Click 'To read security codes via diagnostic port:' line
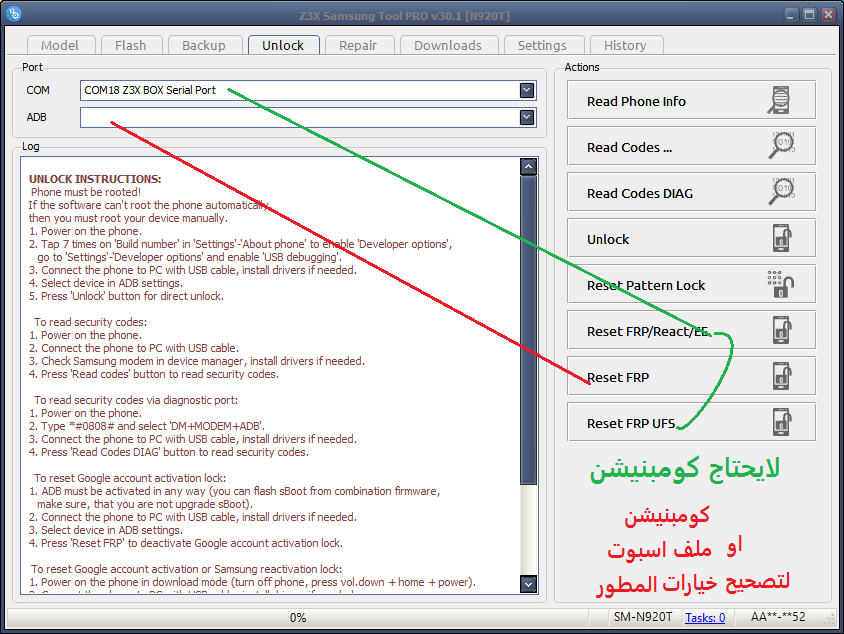The width and height of the screenshot is (844, 634). (x=136, y=400)
